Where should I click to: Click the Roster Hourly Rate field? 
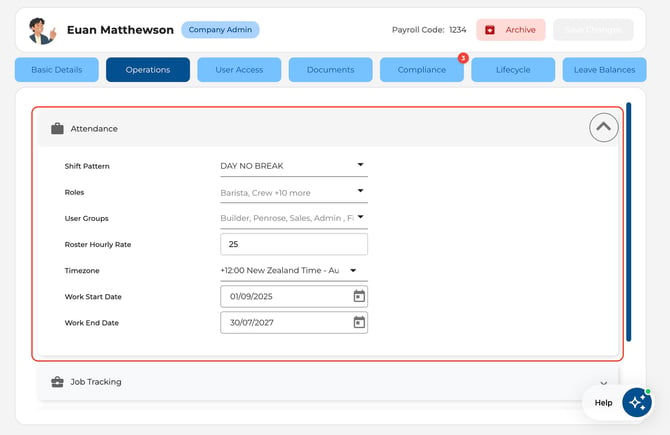(x=294, y=244)
